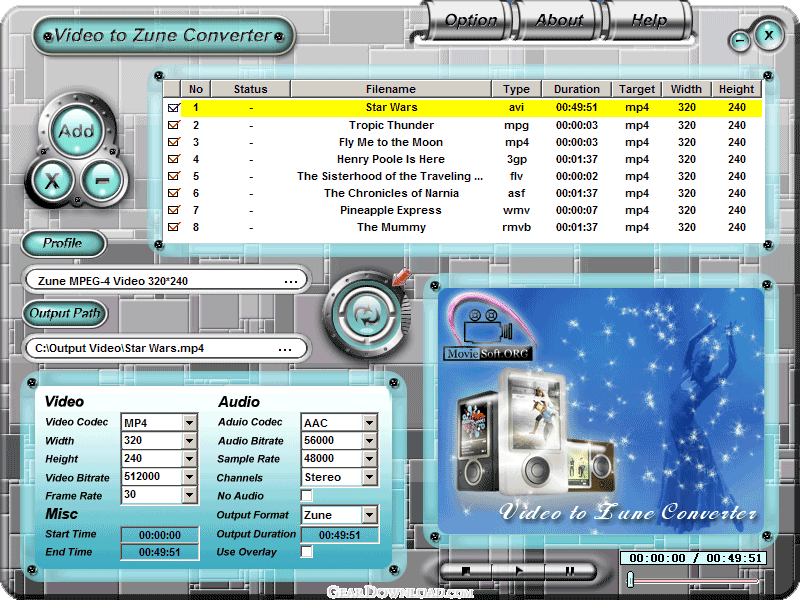Toggle the Henry Poole Is Here checkbox
This screenshot has width=800, height=600.
[x=174, y=159]
